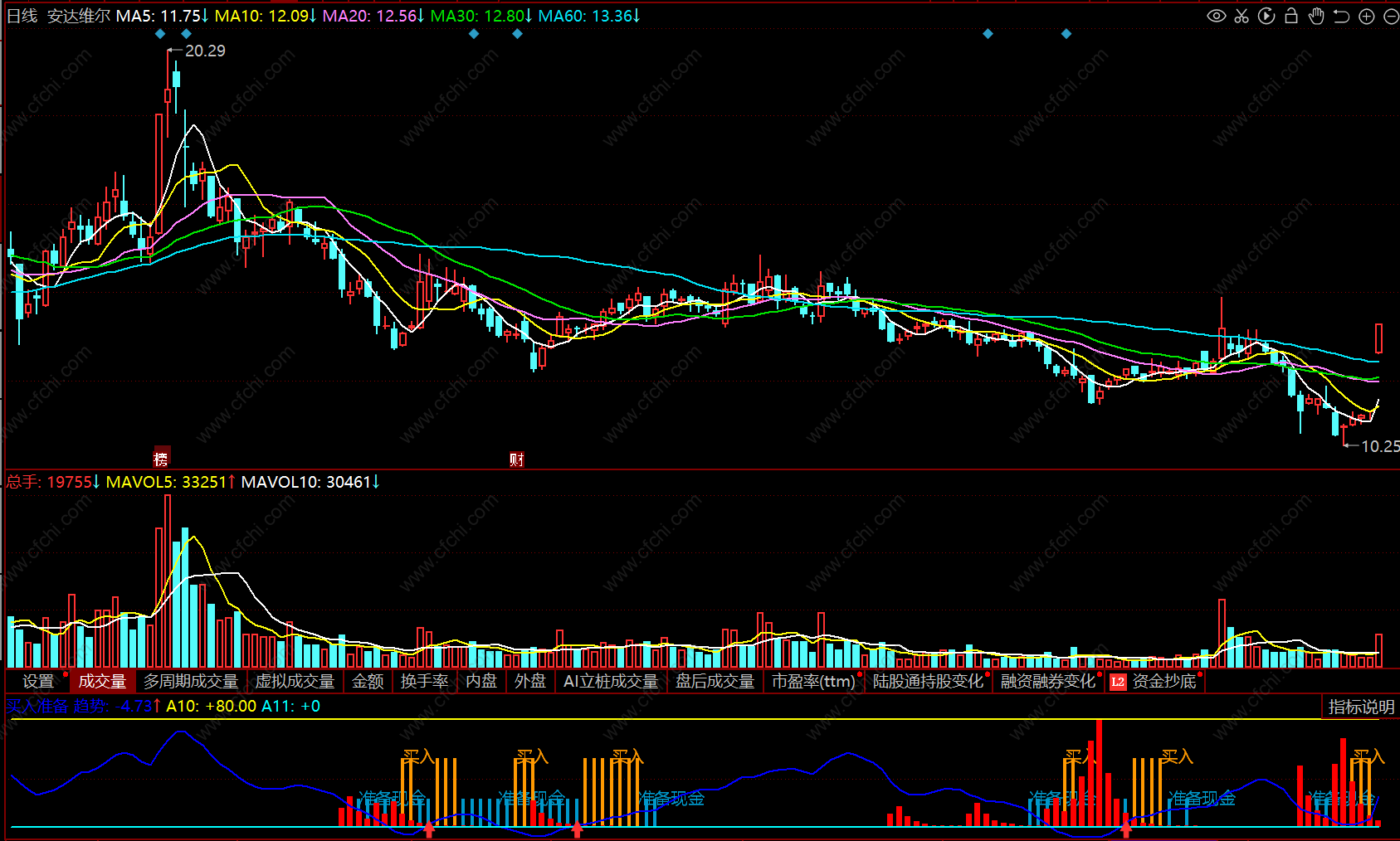Click the MA10: 12.09 label
The image size is (1400, 841).
point(266,16)
